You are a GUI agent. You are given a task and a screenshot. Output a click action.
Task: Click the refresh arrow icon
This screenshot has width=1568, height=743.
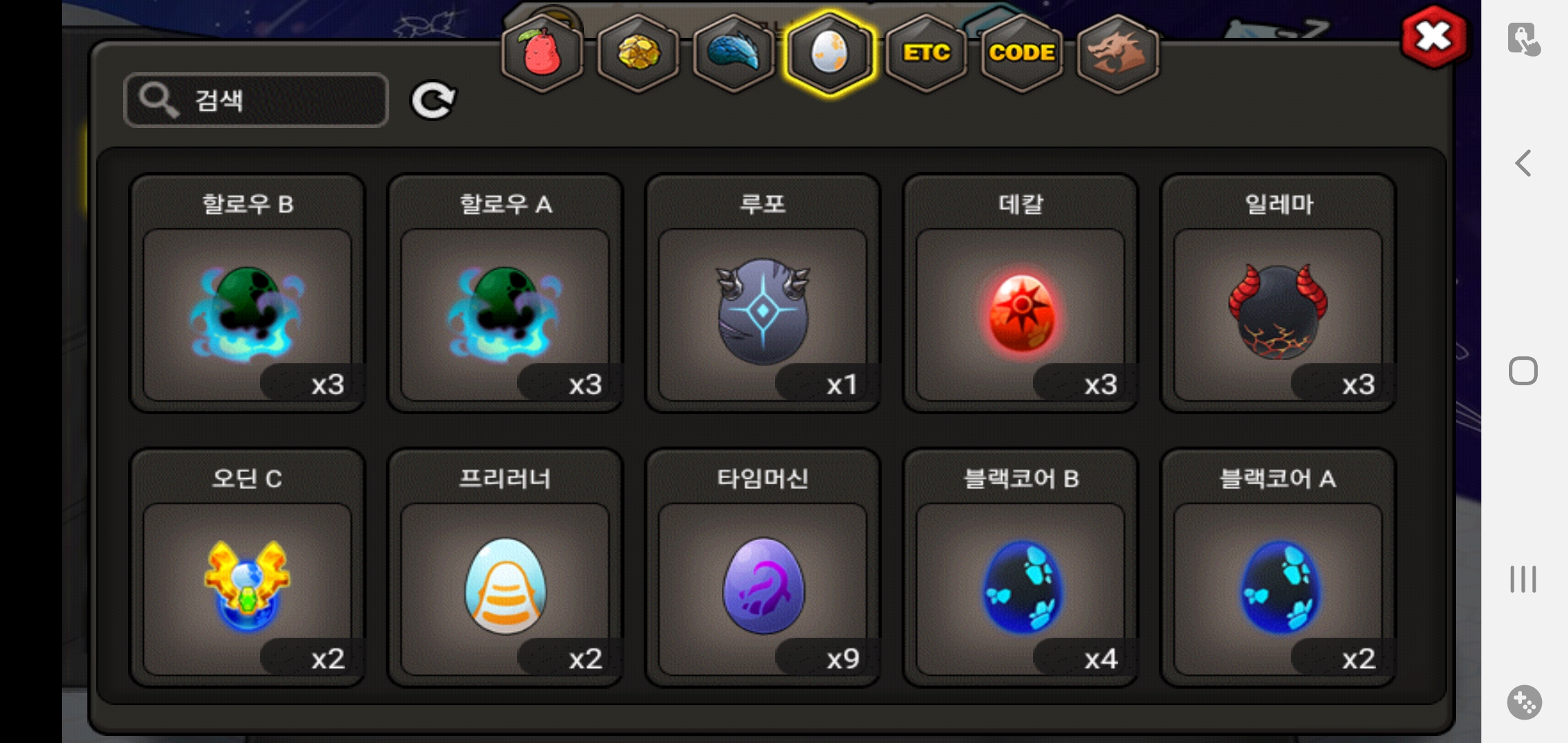coord(433,100)
